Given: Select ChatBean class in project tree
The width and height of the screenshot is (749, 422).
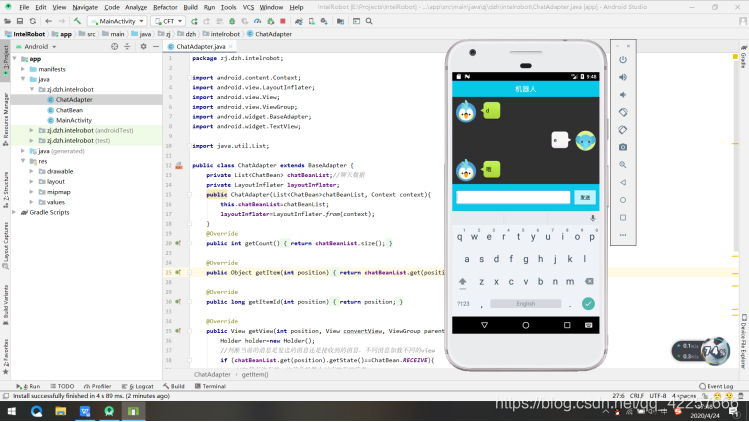Looking at the screenshot, I should pos(69,110).
